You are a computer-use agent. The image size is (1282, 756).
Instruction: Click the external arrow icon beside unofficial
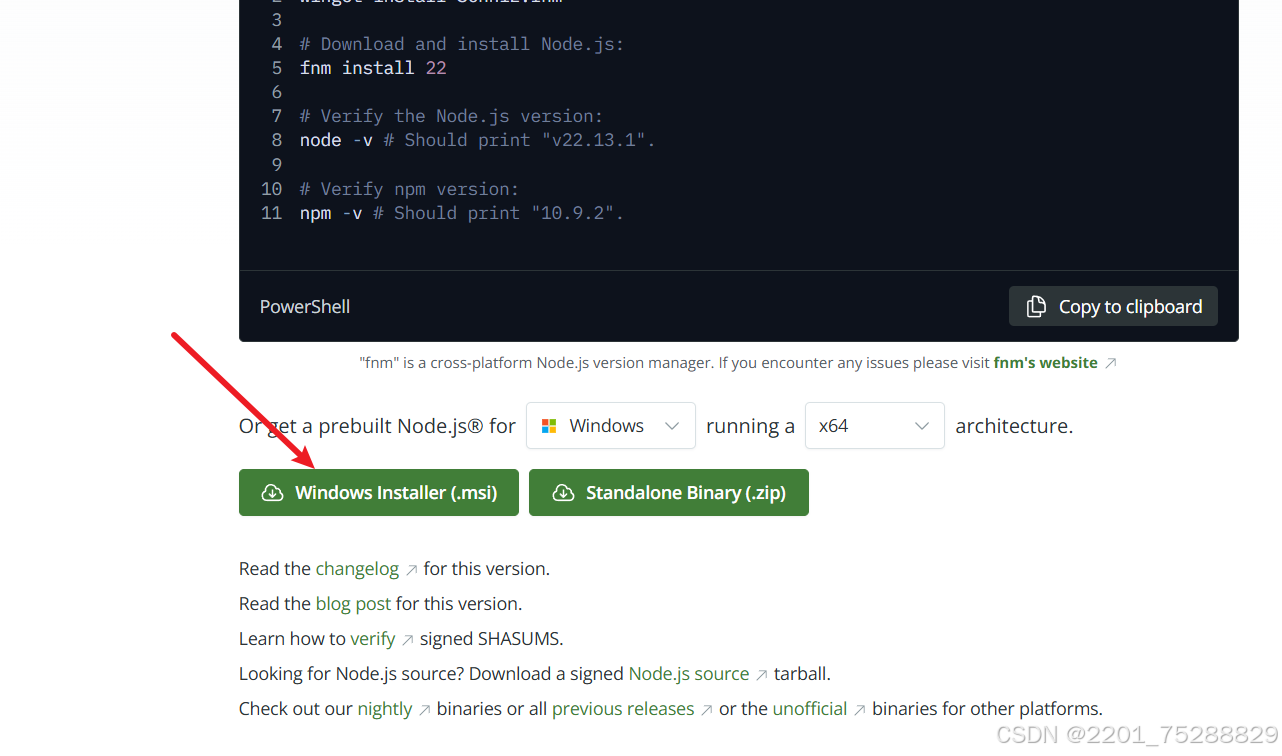pyautogui.click(x=860, y=710)
